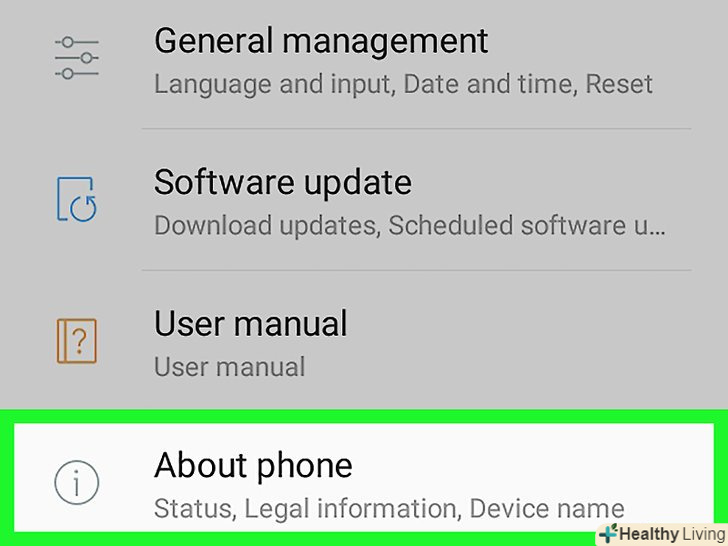Click the green highlight border around About phone
This screenshot has height=546, width=728.
coord(364,416)
